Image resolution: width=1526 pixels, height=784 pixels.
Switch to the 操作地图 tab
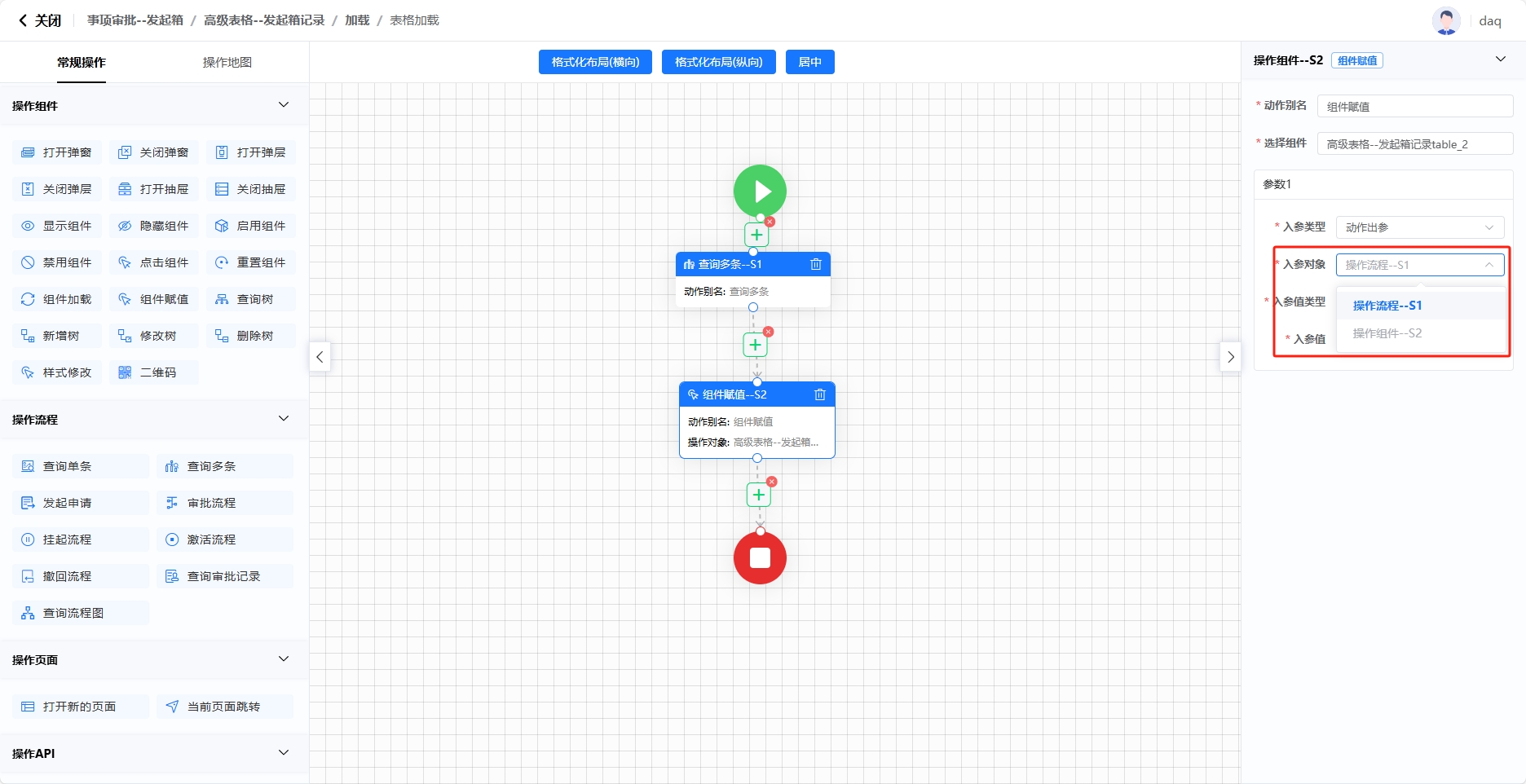[227, 63]
